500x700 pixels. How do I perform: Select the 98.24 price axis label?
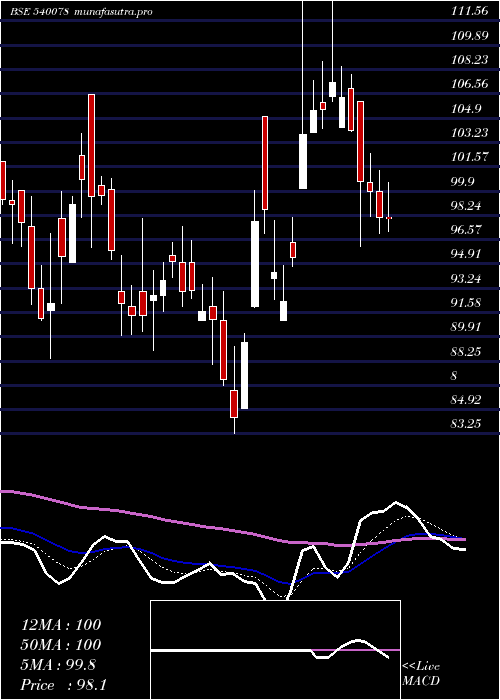tap(467, 206)
